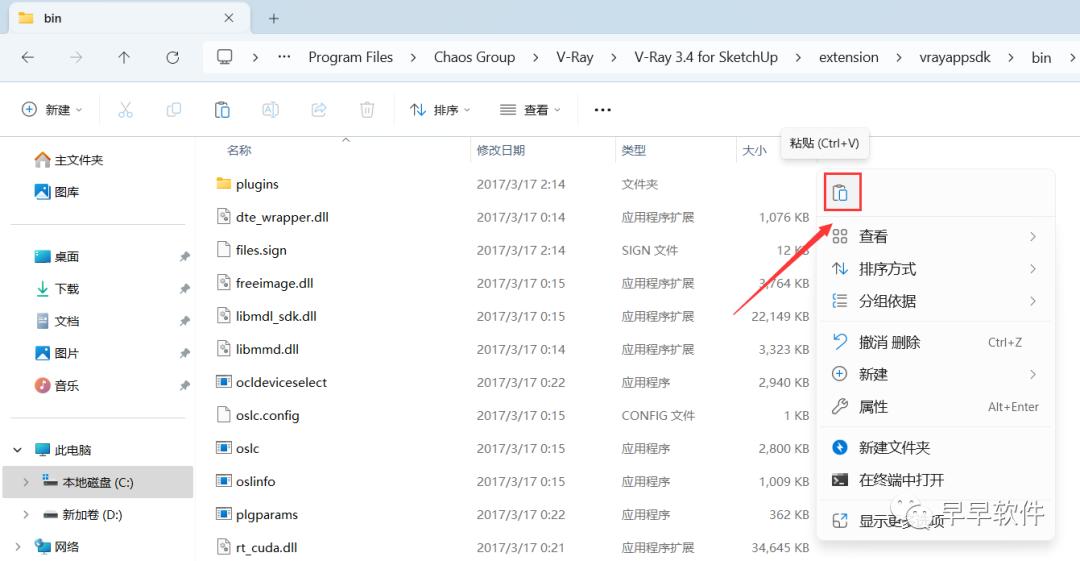Click the Delete trash icon in toolbar
Image resolution: width=1080 pixels, height=561 pixels.
click(367, 110)
